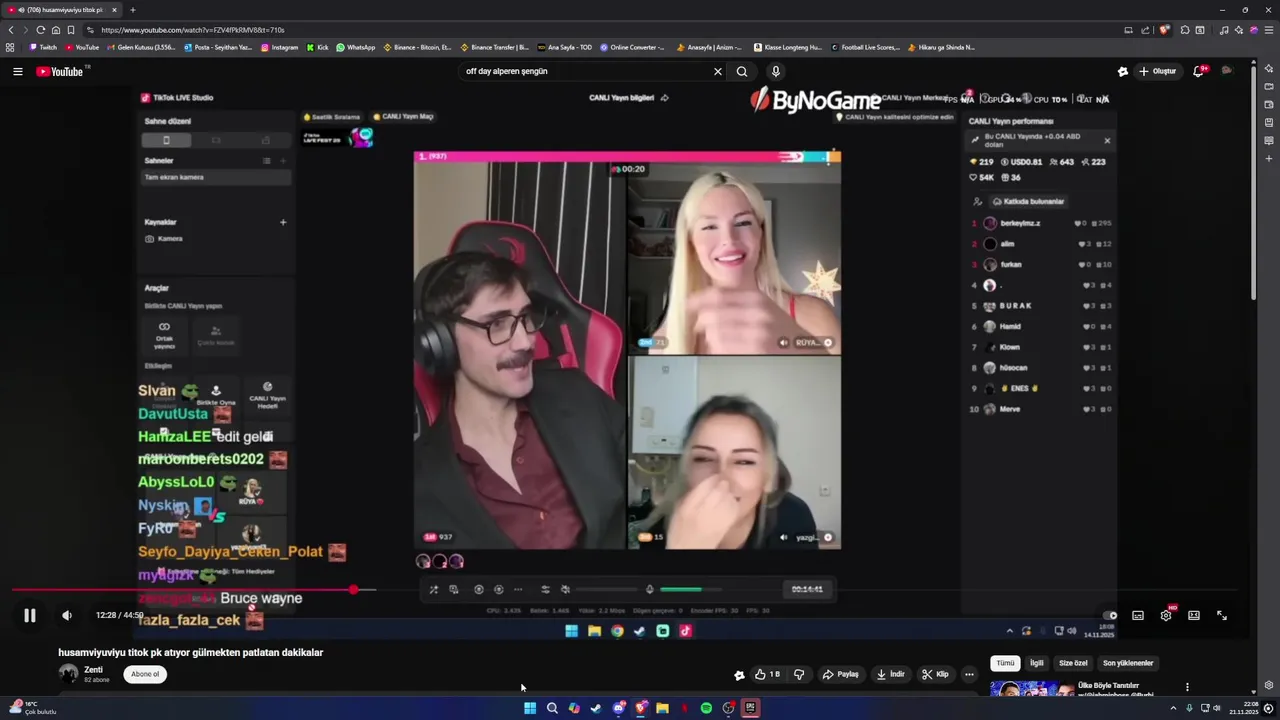Open Windows Start menu
Screen dimensions: 1280x720
[530, 709]
